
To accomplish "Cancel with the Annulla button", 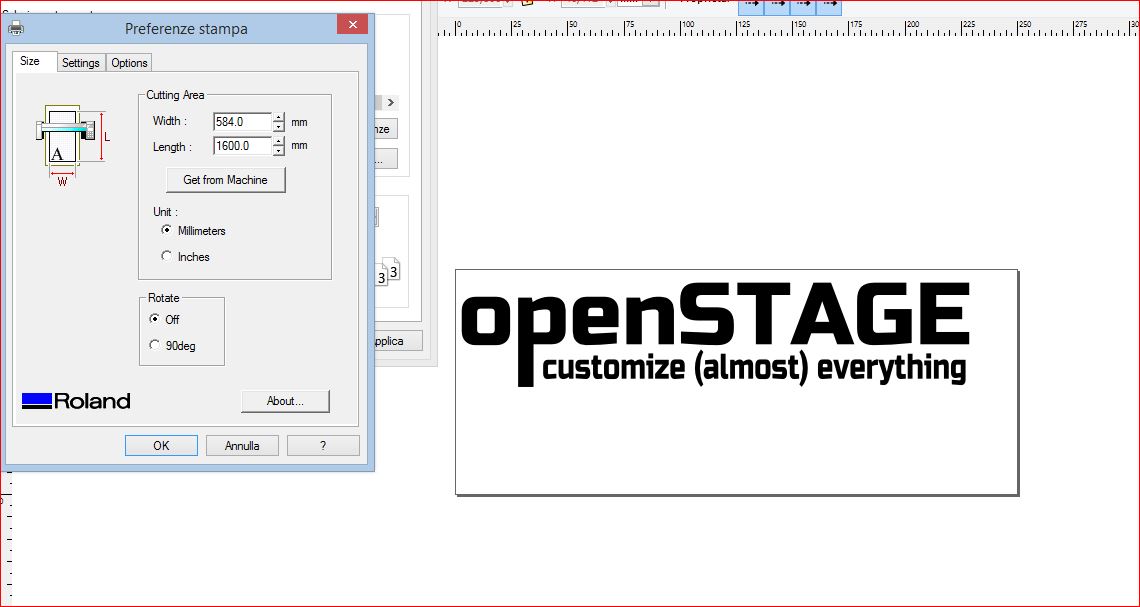I will 242,446.
